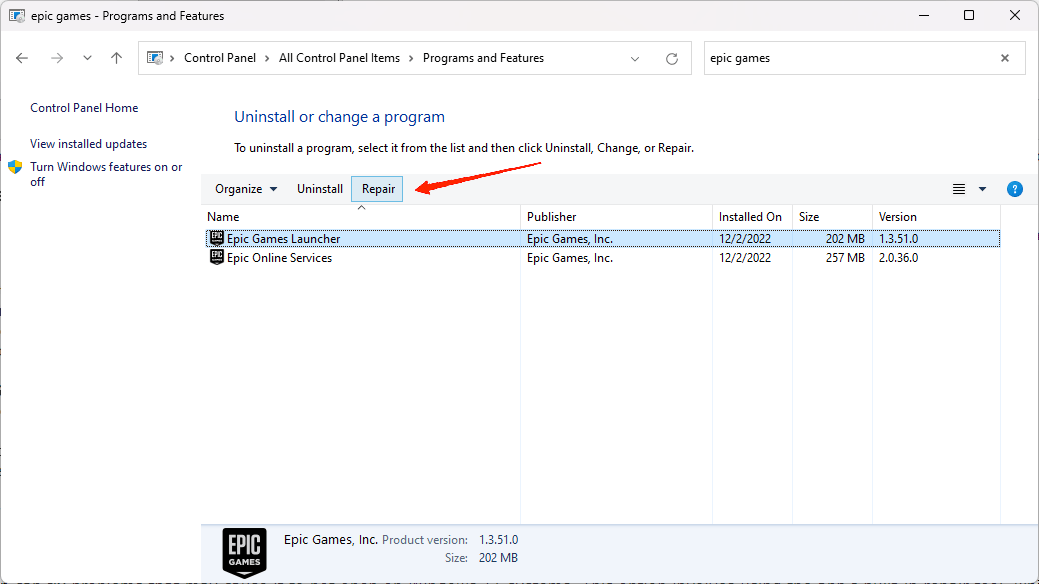The image size is (1039, 584).
Task: Click the Up one level arrow
Action: click(x=116, y=58)
